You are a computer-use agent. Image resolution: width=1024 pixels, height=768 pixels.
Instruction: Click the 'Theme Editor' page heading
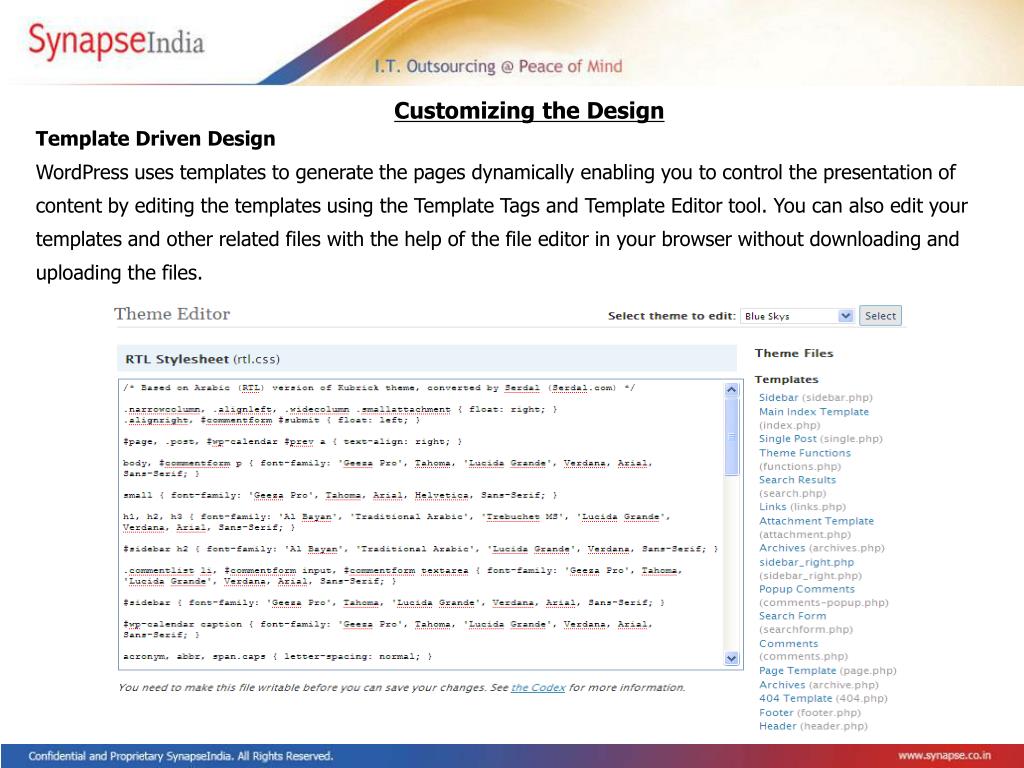[172, 314]
